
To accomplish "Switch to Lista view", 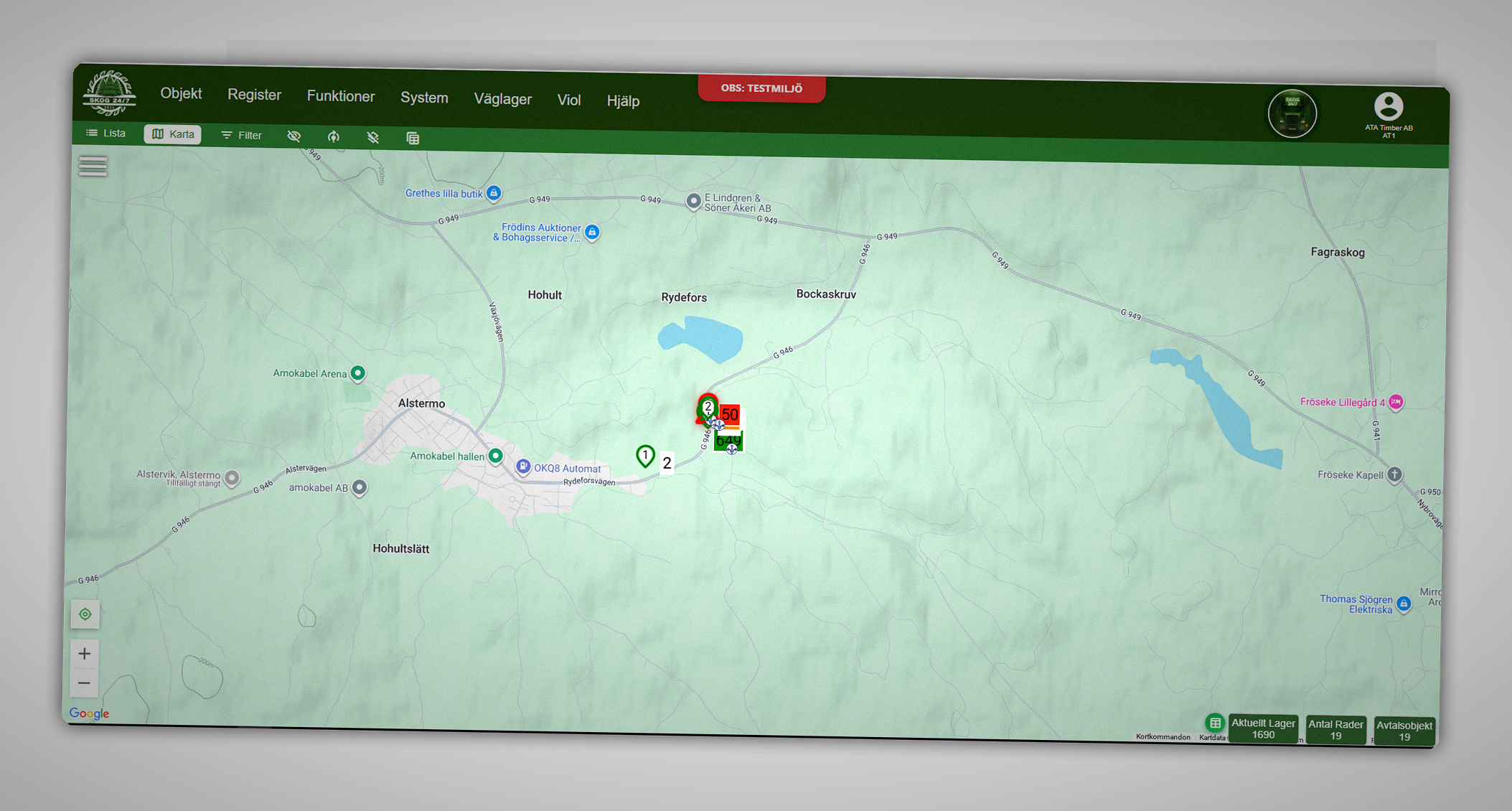I will tap(106, 133).
